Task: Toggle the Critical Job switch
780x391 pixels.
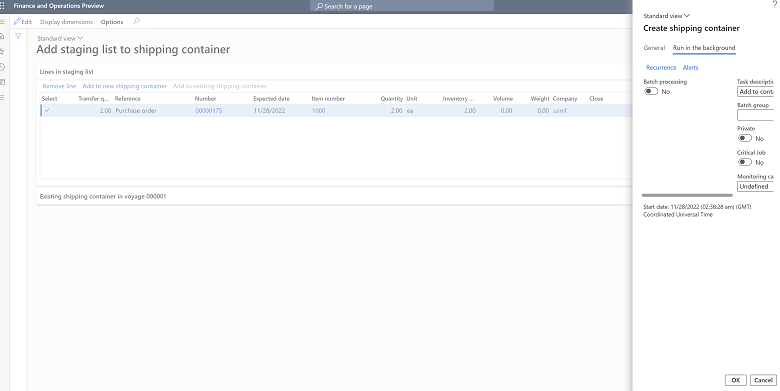Action: click(745, 162)
